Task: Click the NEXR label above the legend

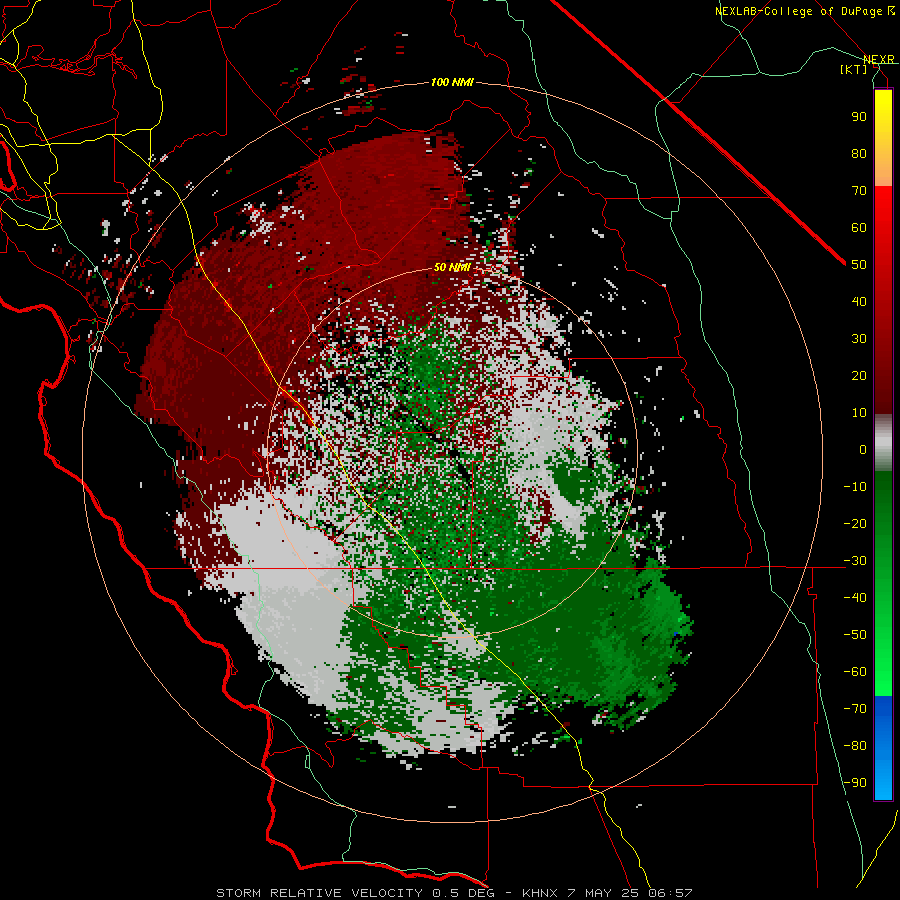Action: 879,59
